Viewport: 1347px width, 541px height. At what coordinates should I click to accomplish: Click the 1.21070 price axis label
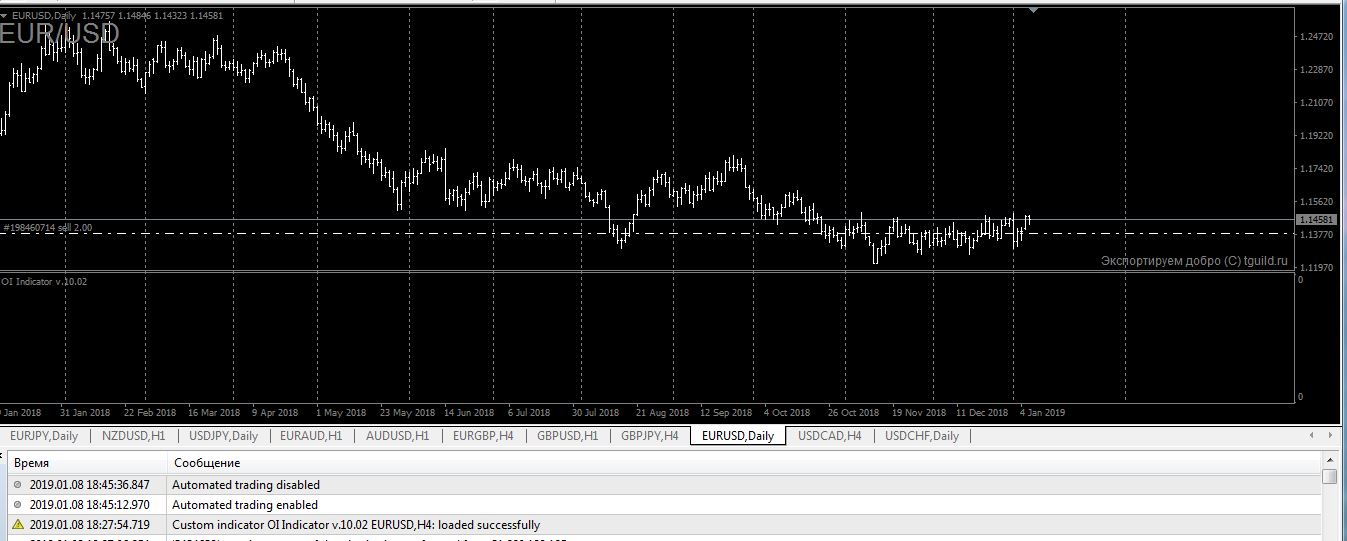click(1316, 102)
